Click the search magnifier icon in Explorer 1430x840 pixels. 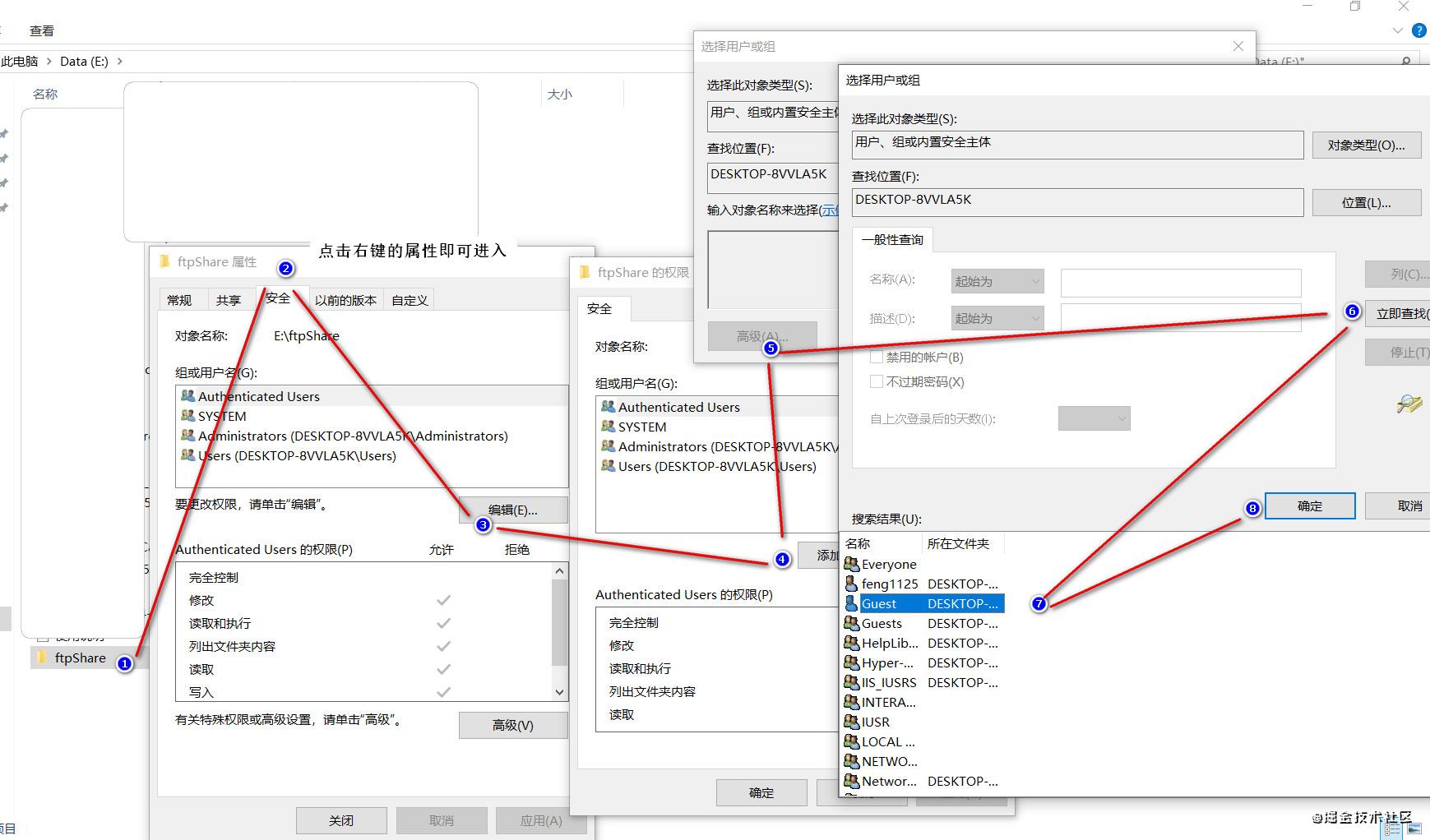click(x=1406, y=61)
